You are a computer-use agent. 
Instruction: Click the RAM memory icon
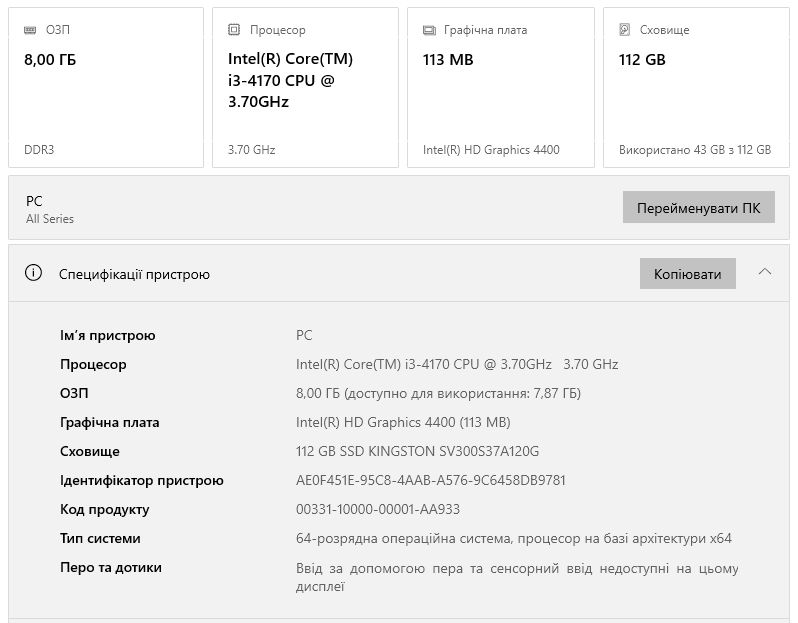pyautogui.click(x=30, y=30)
